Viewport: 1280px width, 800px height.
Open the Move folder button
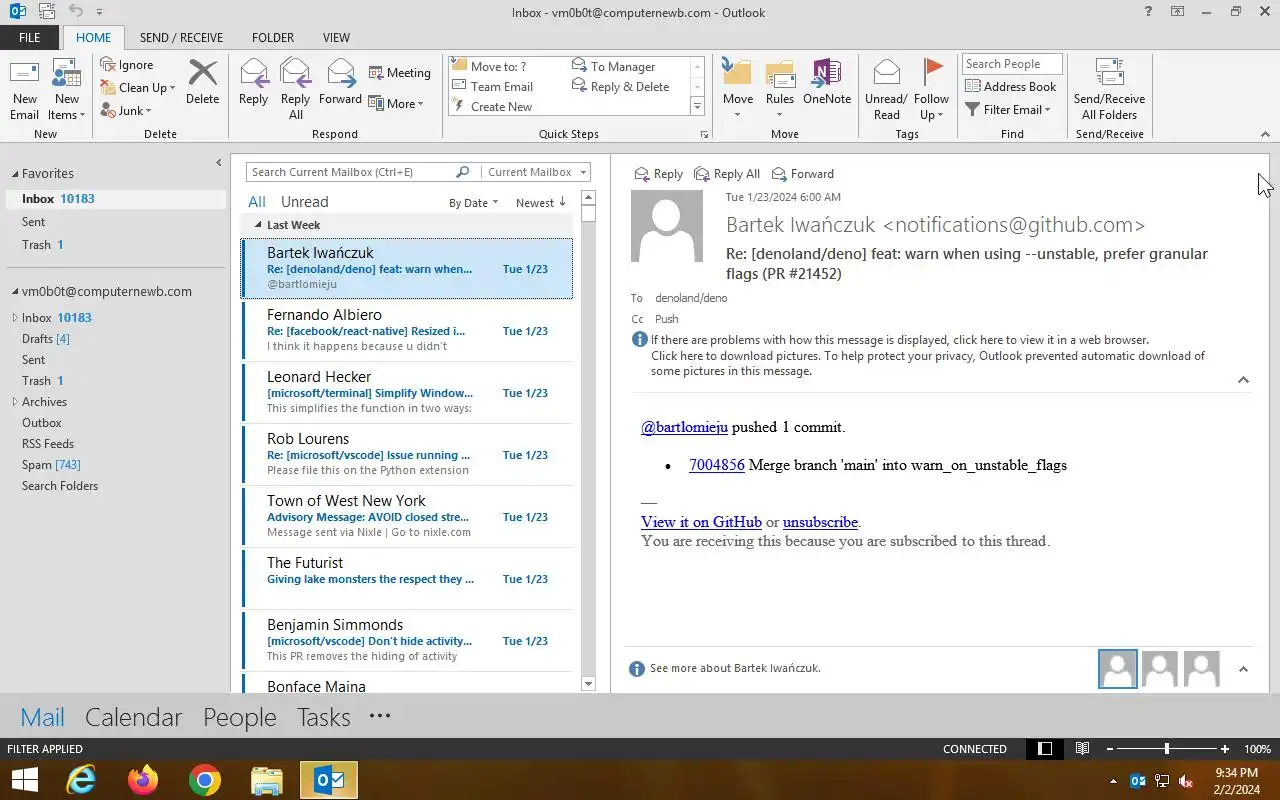pyautogui.click(x=738, y=90)
